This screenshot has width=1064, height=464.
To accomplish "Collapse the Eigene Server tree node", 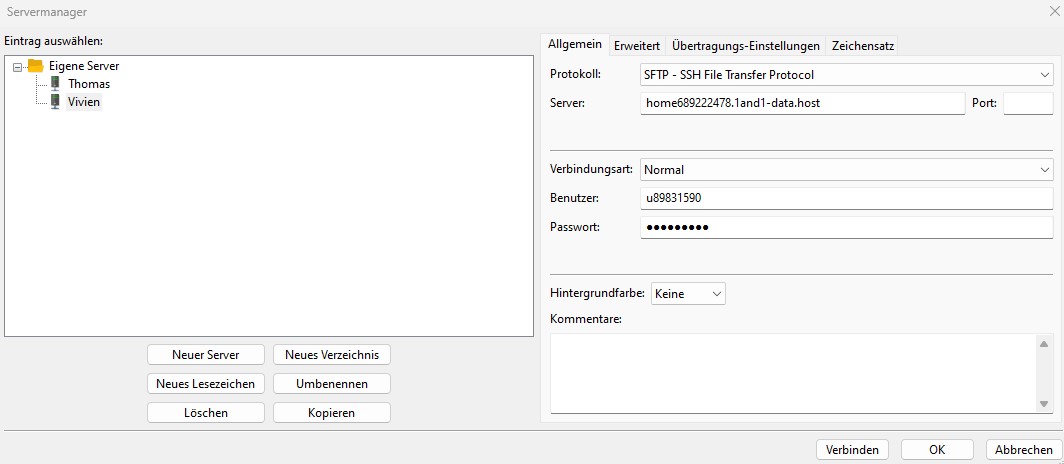I will (x=16, y=66).
